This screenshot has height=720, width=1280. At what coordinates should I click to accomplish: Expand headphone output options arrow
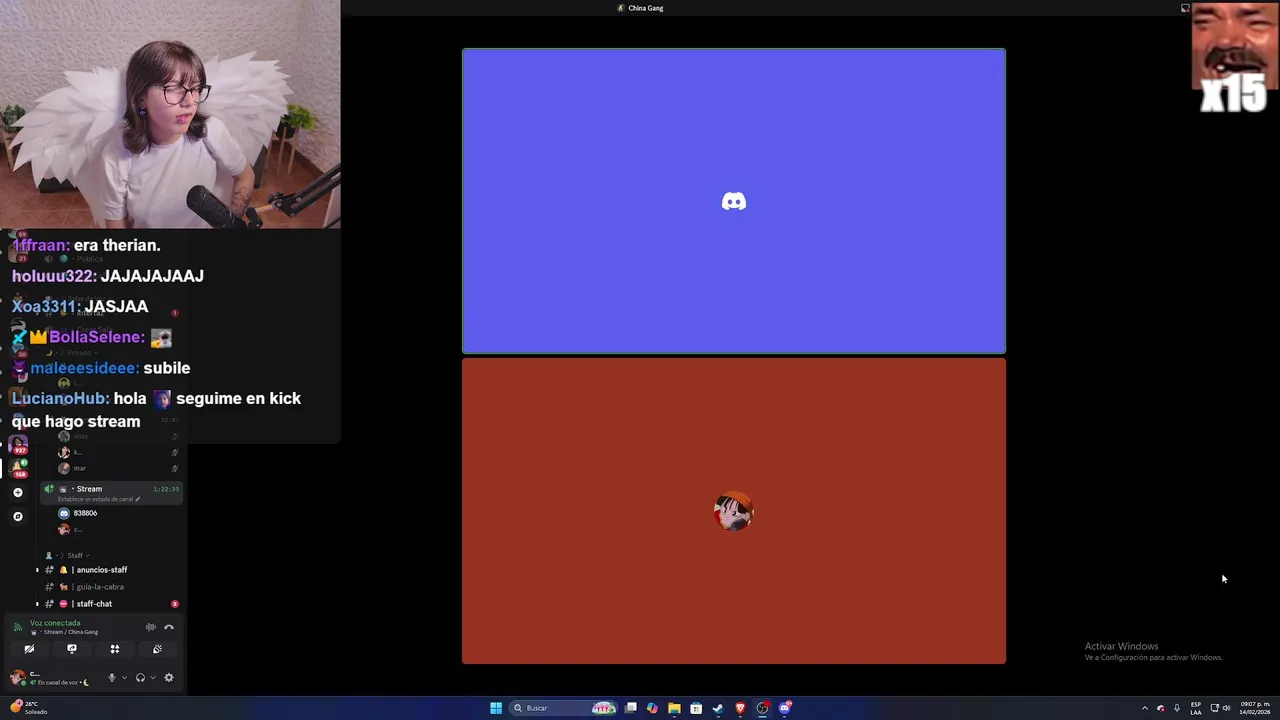point(152,677)
